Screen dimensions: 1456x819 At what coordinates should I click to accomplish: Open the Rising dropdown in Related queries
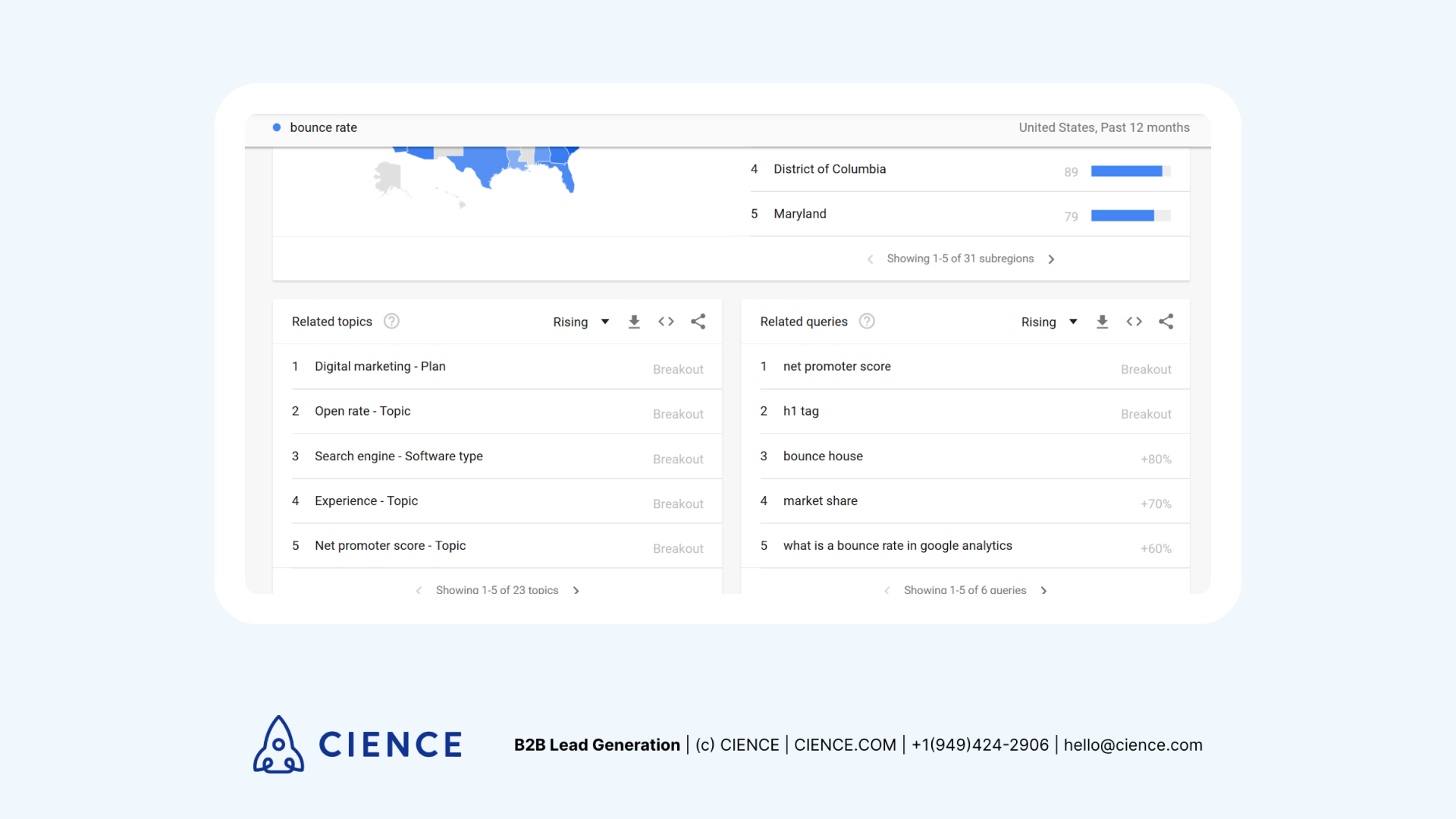(1049, 322)
